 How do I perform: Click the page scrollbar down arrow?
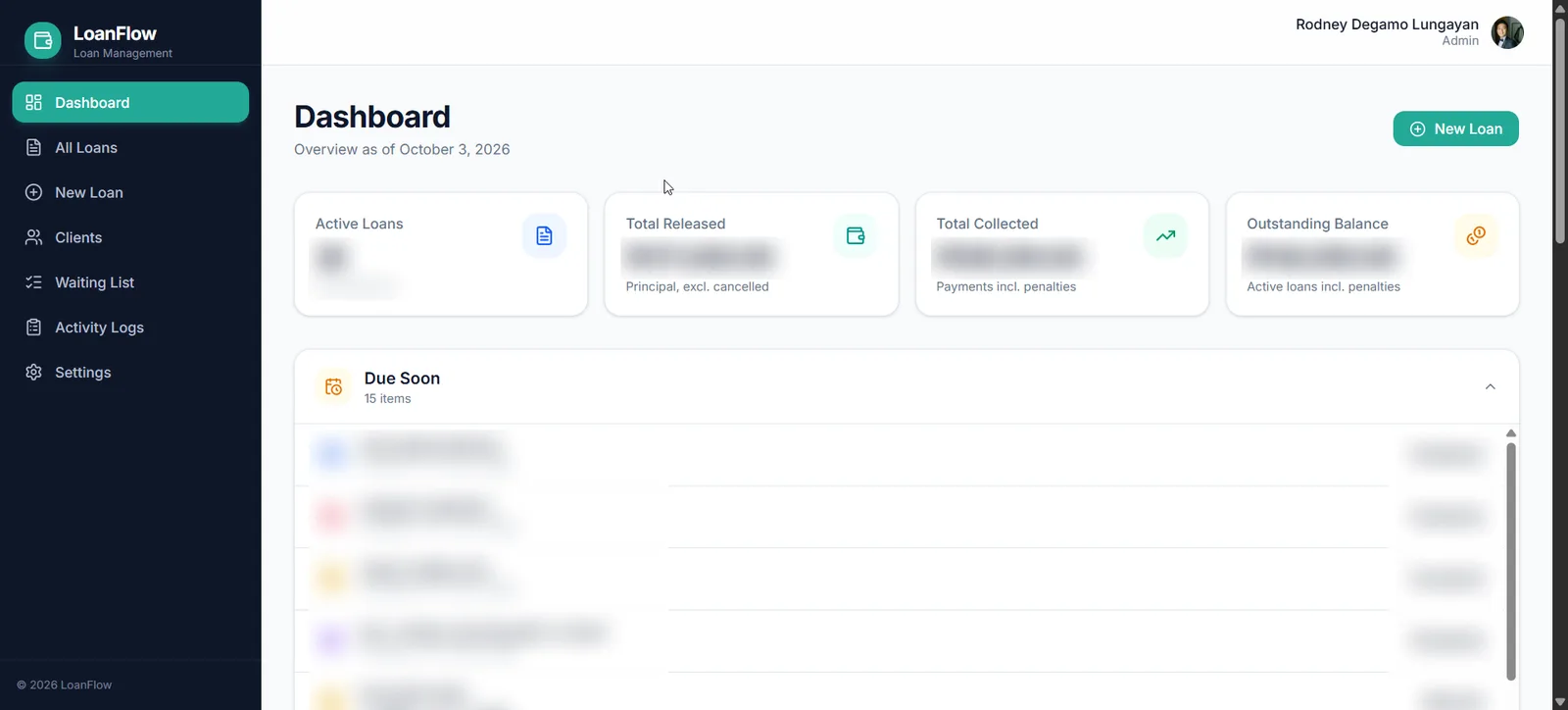tap(1560, 702)
